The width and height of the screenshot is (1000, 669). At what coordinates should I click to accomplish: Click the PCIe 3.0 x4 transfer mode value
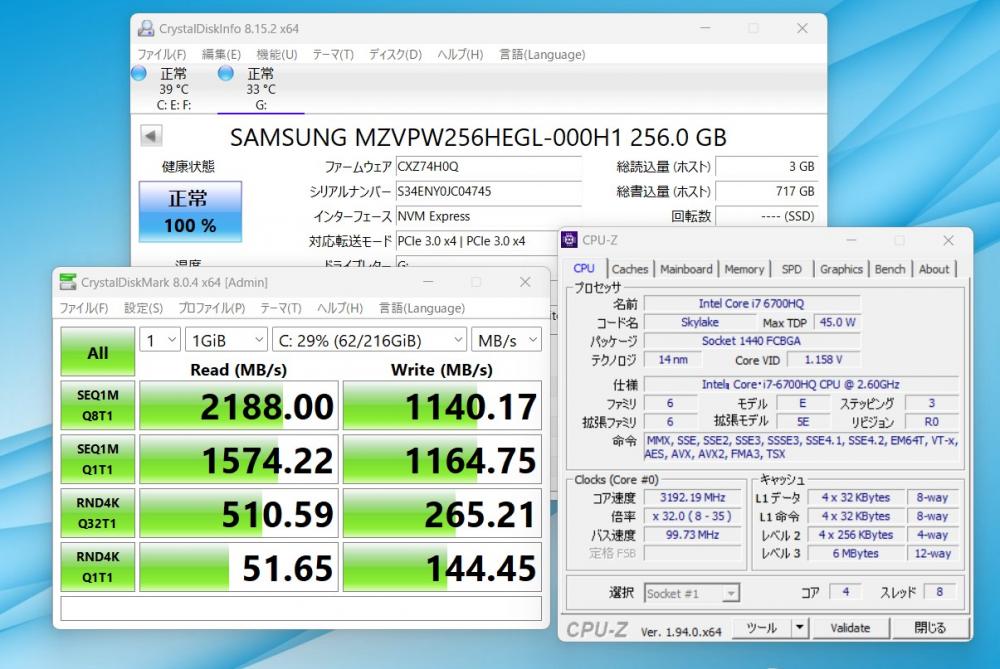[x=476, y=241]
